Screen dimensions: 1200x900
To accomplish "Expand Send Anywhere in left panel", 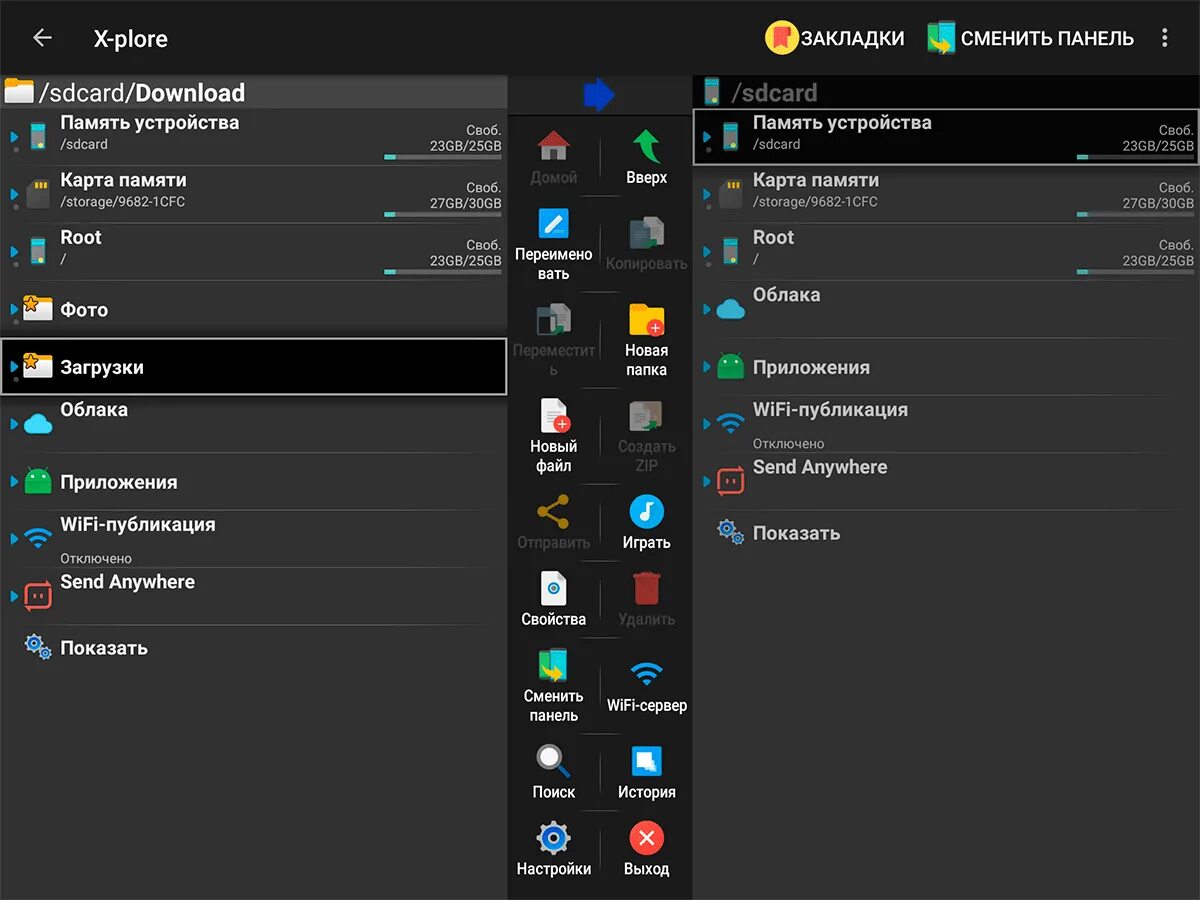I will (x=14, y=596).
